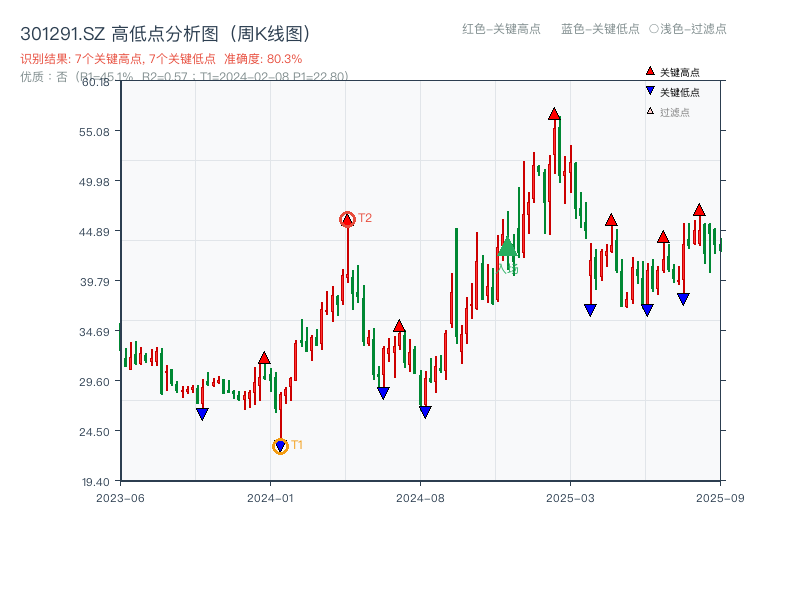800x600 pixels.
Task: Click the 优质：否 parameter line
Action: [180, 76]
